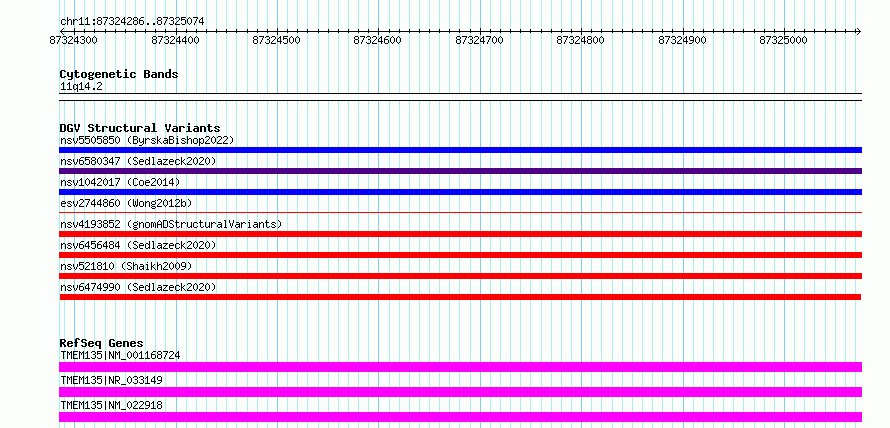Open the nsv6474990 (Sedlazeck2020) variant label
The width and height of the screenshot is (890, 428).
tap(138, 287)
